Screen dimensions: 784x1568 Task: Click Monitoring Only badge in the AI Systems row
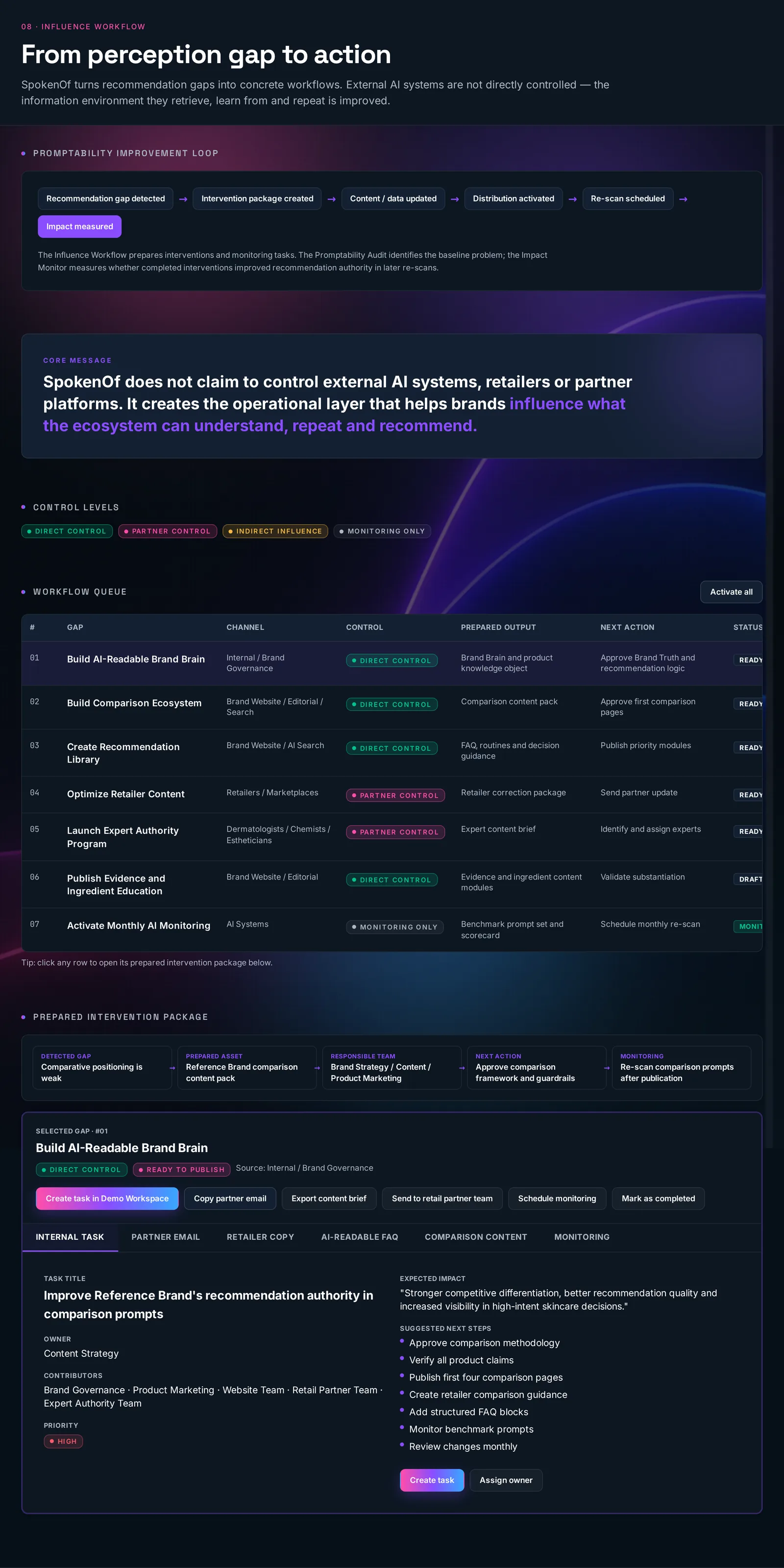click(x=395, y=927)
